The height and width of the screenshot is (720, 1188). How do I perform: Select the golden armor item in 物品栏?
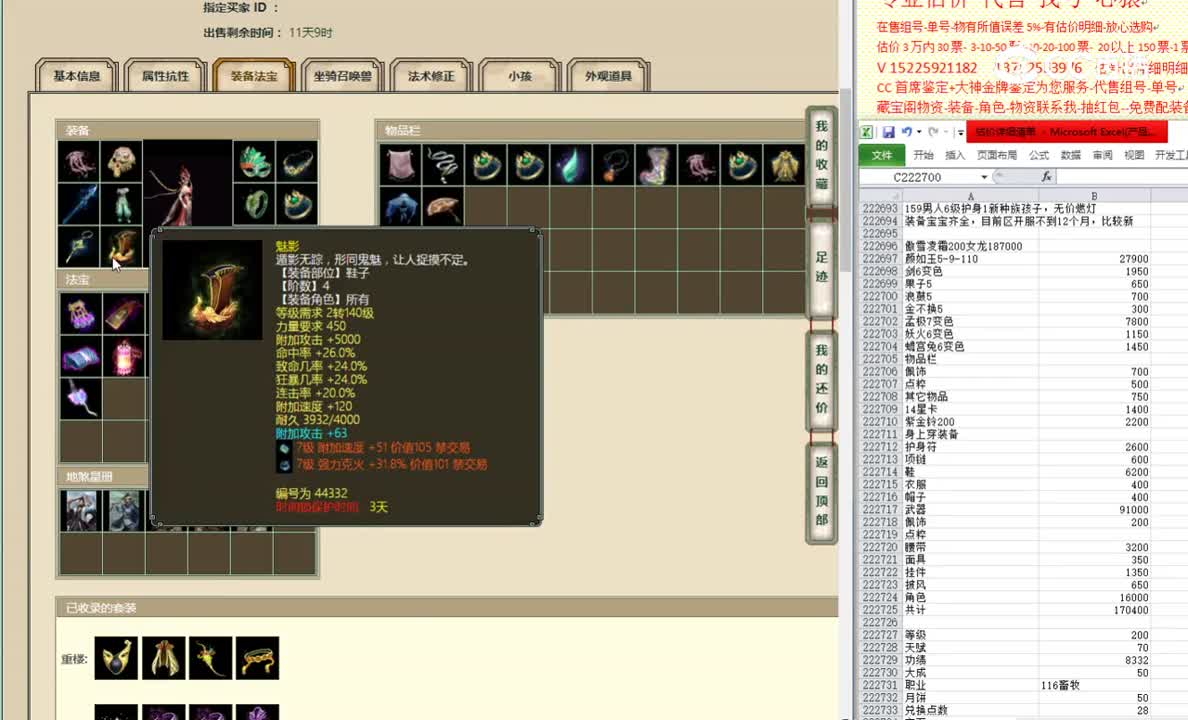click(x=784, y=164)
